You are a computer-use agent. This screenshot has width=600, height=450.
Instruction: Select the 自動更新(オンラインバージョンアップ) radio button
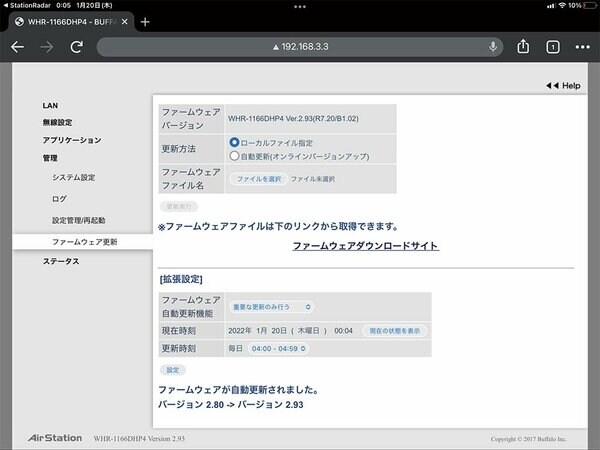[x=234, y=156]
